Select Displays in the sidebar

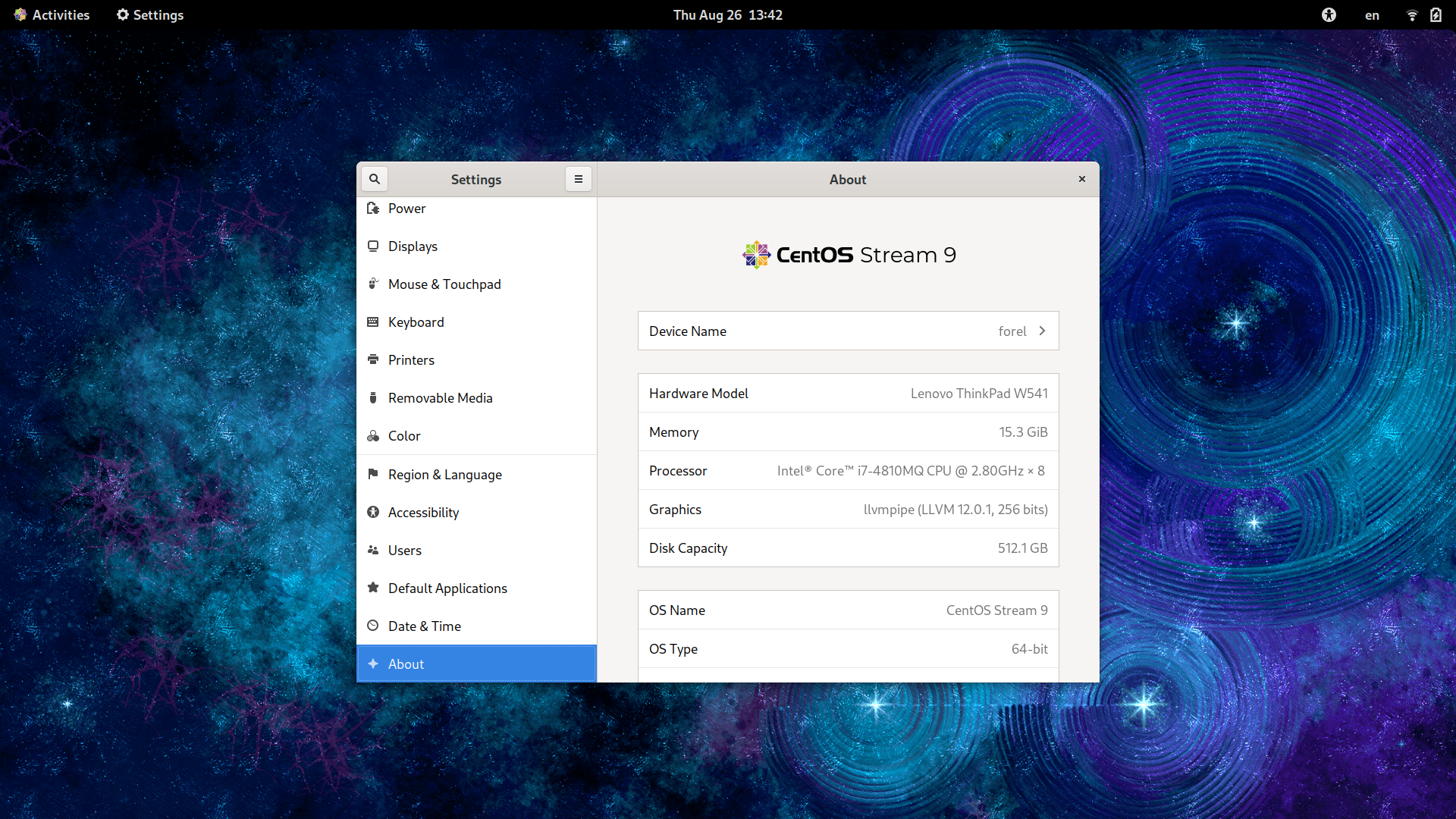coord(476,246)
